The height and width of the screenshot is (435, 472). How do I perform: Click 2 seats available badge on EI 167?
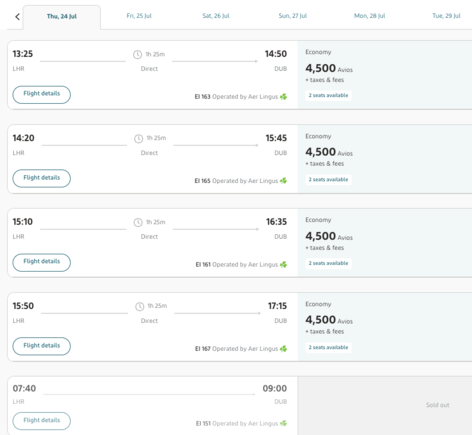tap(328, 347)
